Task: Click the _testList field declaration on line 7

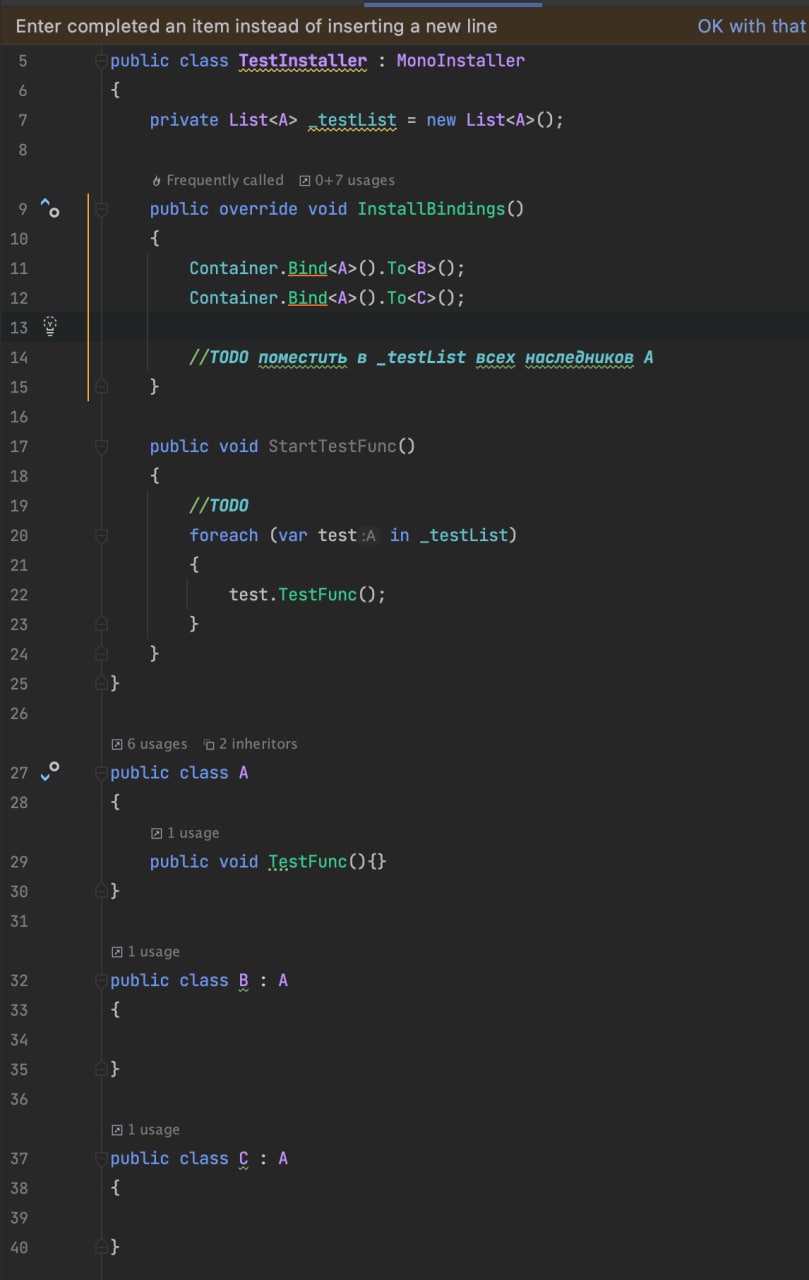Action: click(x=352, y=120)
